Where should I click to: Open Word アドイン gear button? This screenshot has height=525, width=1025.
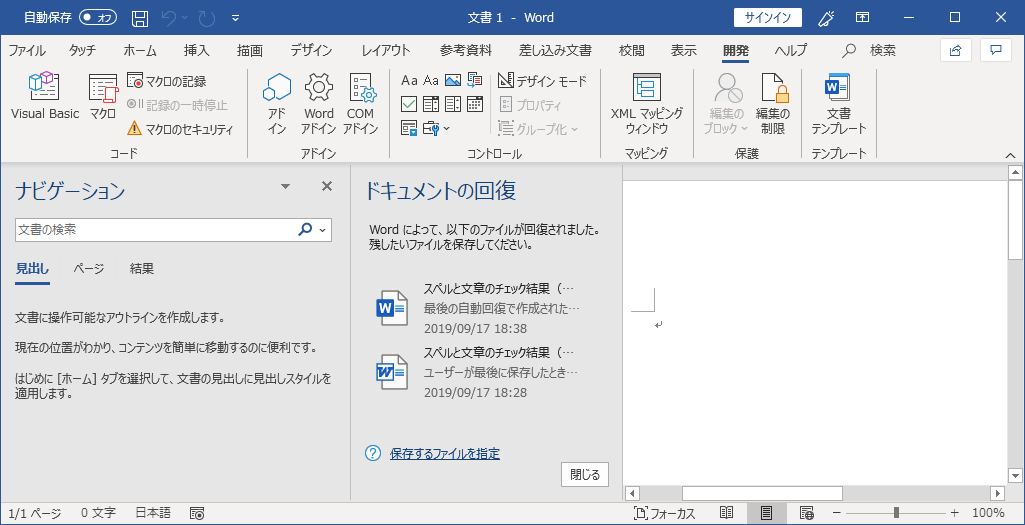(x=319, y=104)
